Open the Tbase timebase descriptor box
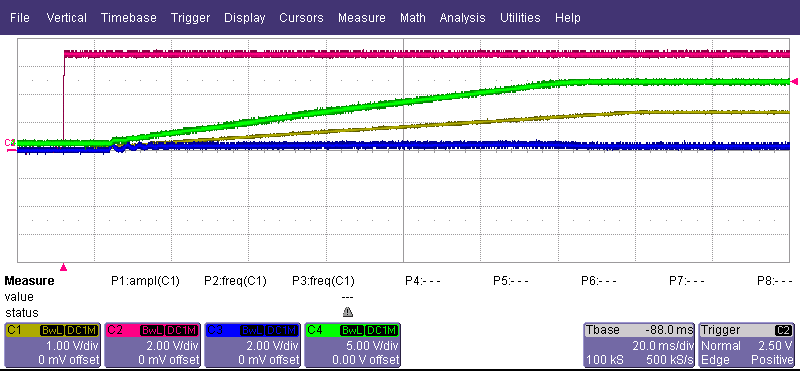 click(x=640, y=344)
